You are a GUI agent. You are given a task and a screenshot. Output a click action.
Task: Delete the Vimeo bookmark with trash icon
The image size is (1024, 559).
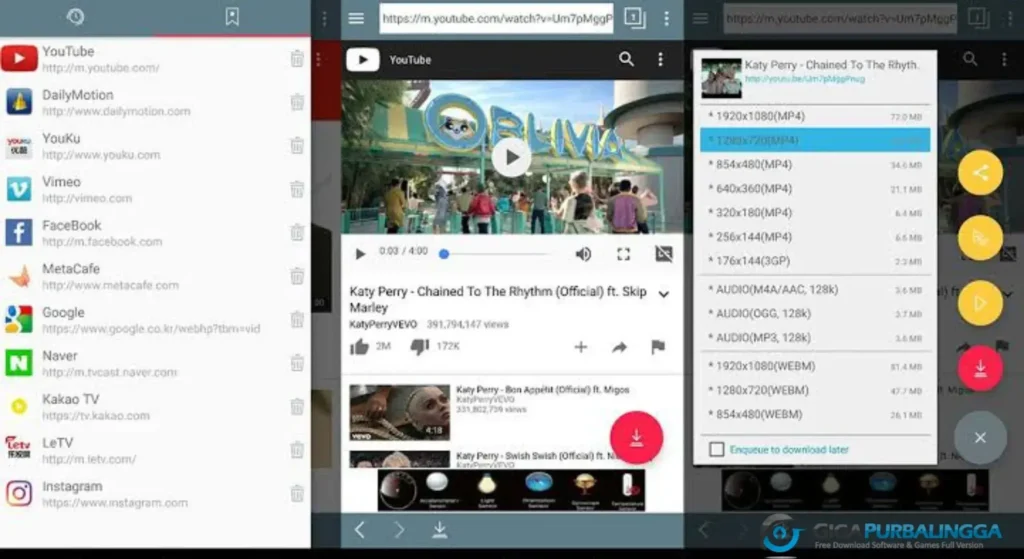coord(297,189)
